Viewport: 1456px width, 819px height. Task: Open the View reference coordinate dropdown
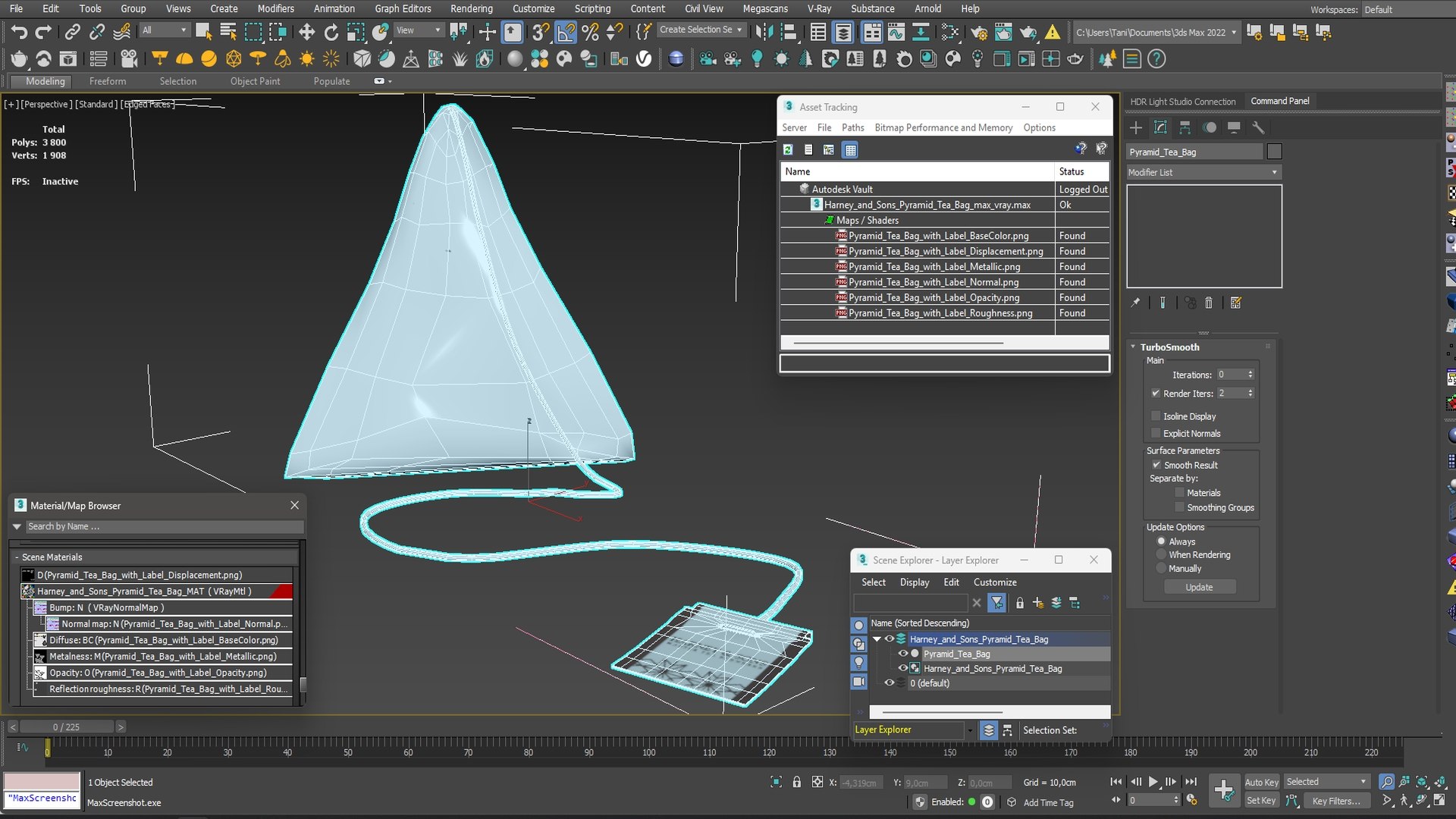418,30
